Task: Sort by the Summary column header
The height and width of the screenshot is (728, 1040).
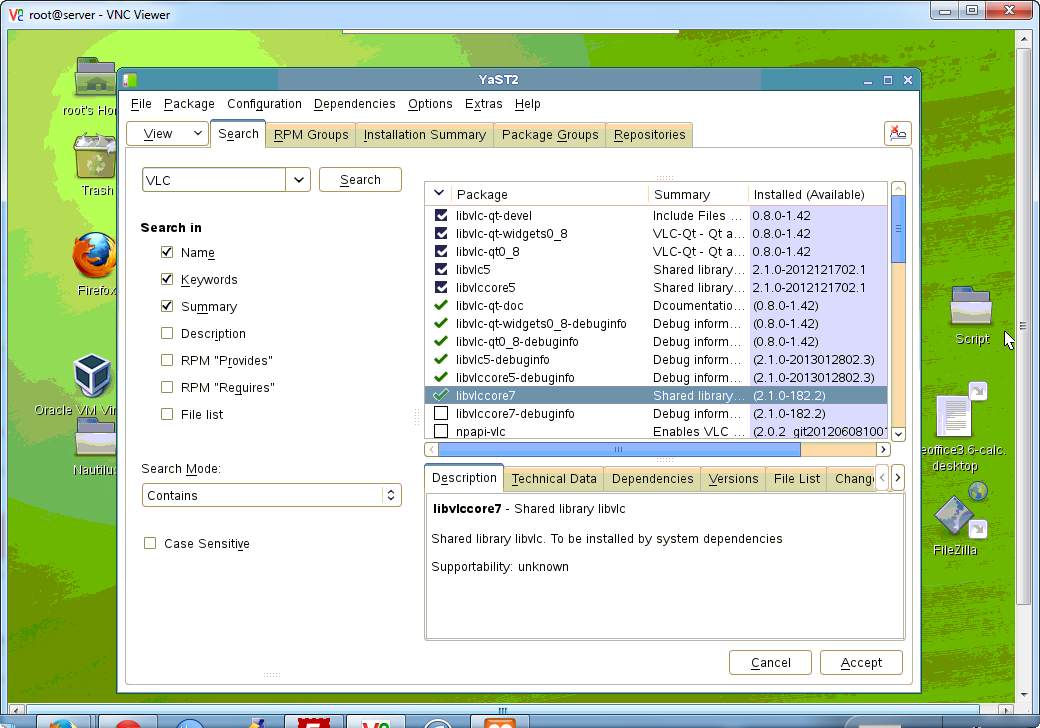Action: point(698,194)
